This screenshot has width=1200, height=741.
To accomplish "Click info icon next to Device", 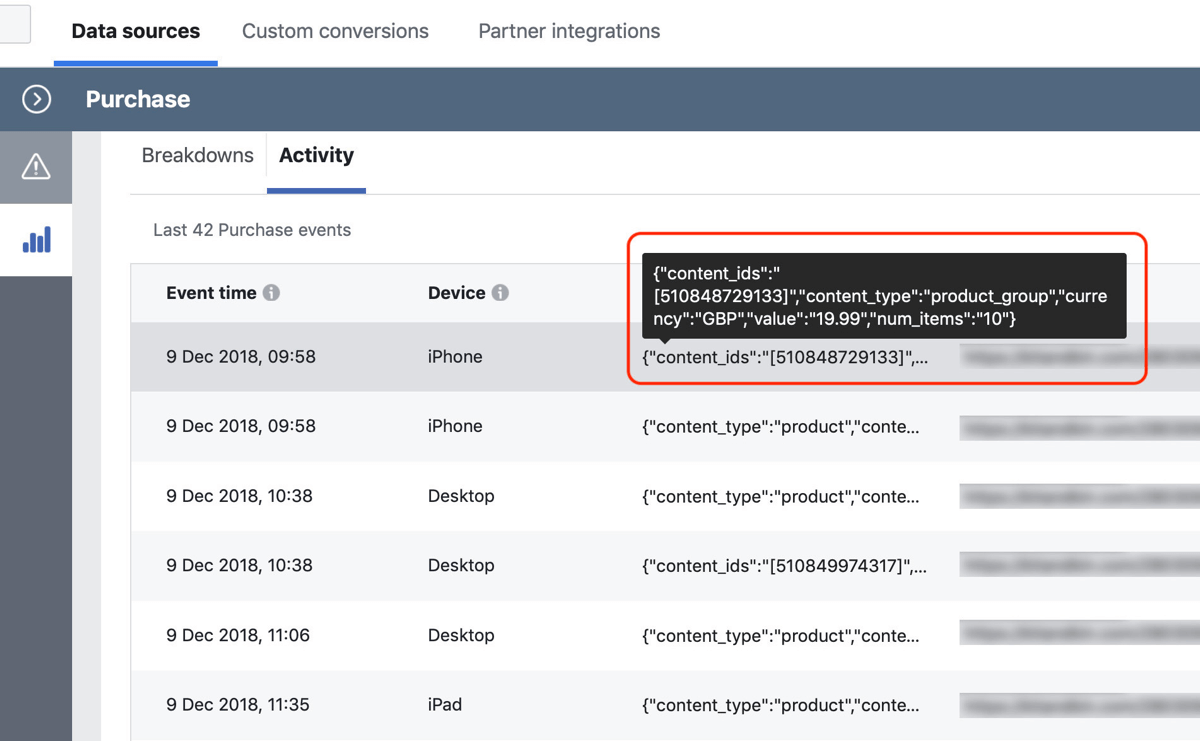I will [x=500, y=293].
